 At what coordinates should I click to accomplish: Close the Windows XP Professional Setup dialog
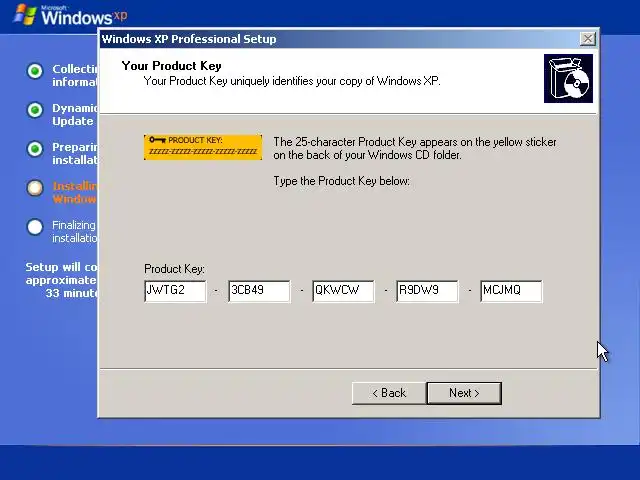(587, 39)
